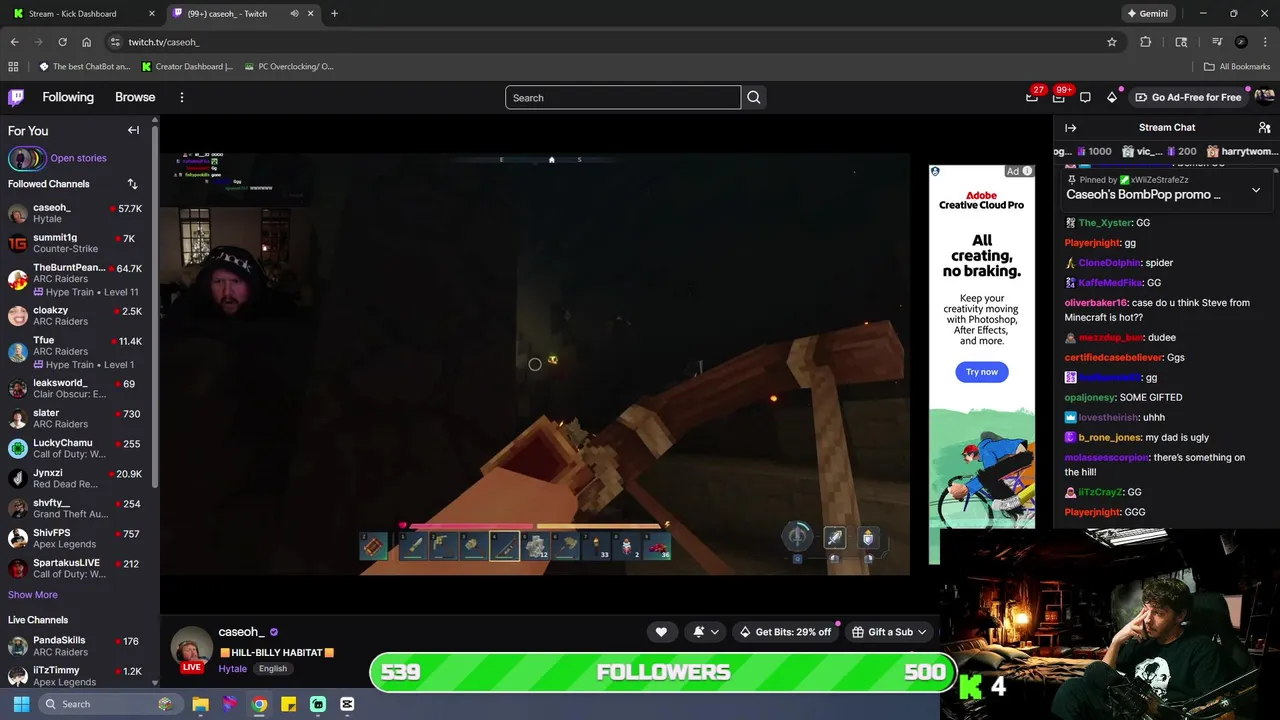Expand the Gift a Sub chevron
This screenshot has height=720, width=1280.
(x=922, y=632)
